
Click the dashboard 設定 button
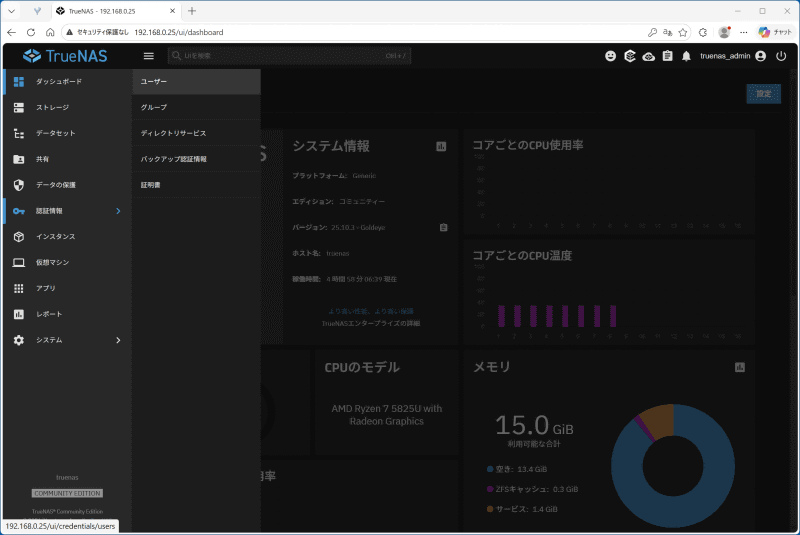[x=763, y=94]
